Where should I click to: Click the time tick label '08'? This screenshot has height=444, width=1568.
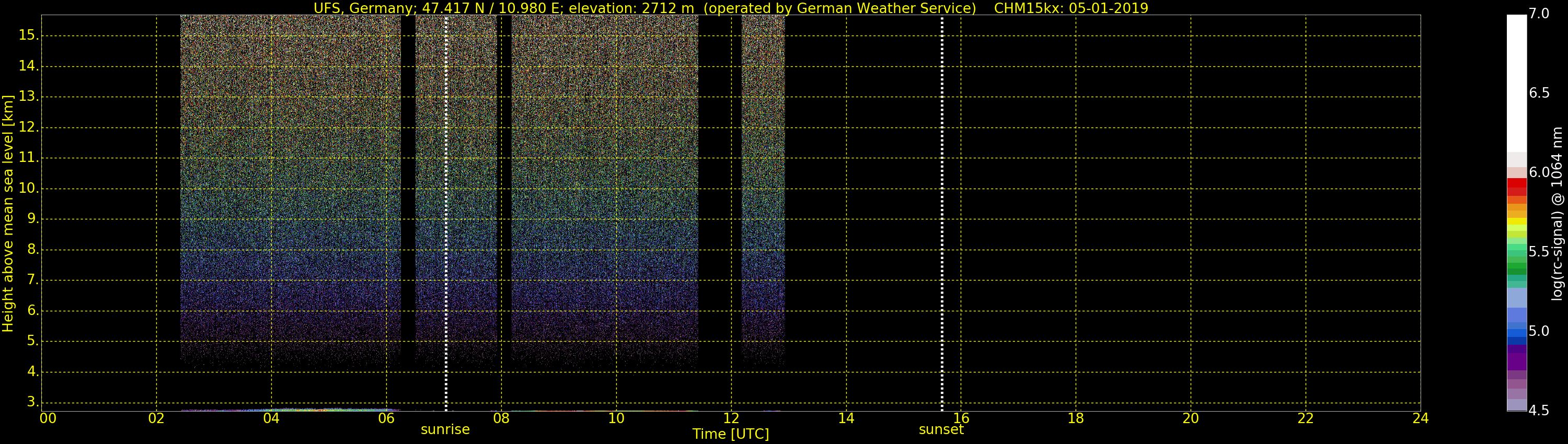click(x=501, y=418)
